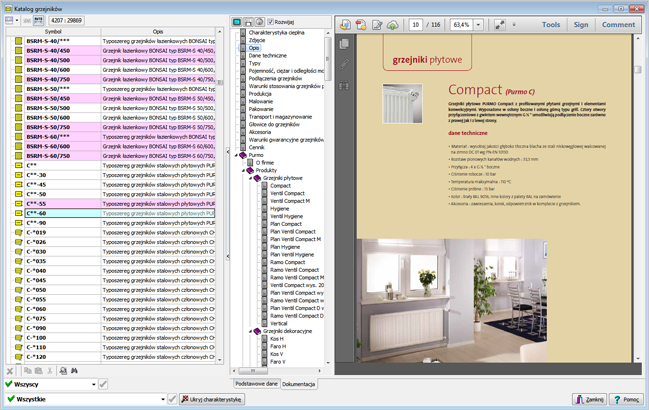Collapse the Purmo tree node
The width and height of the screenshot is (649, 410).
point(237,155)
